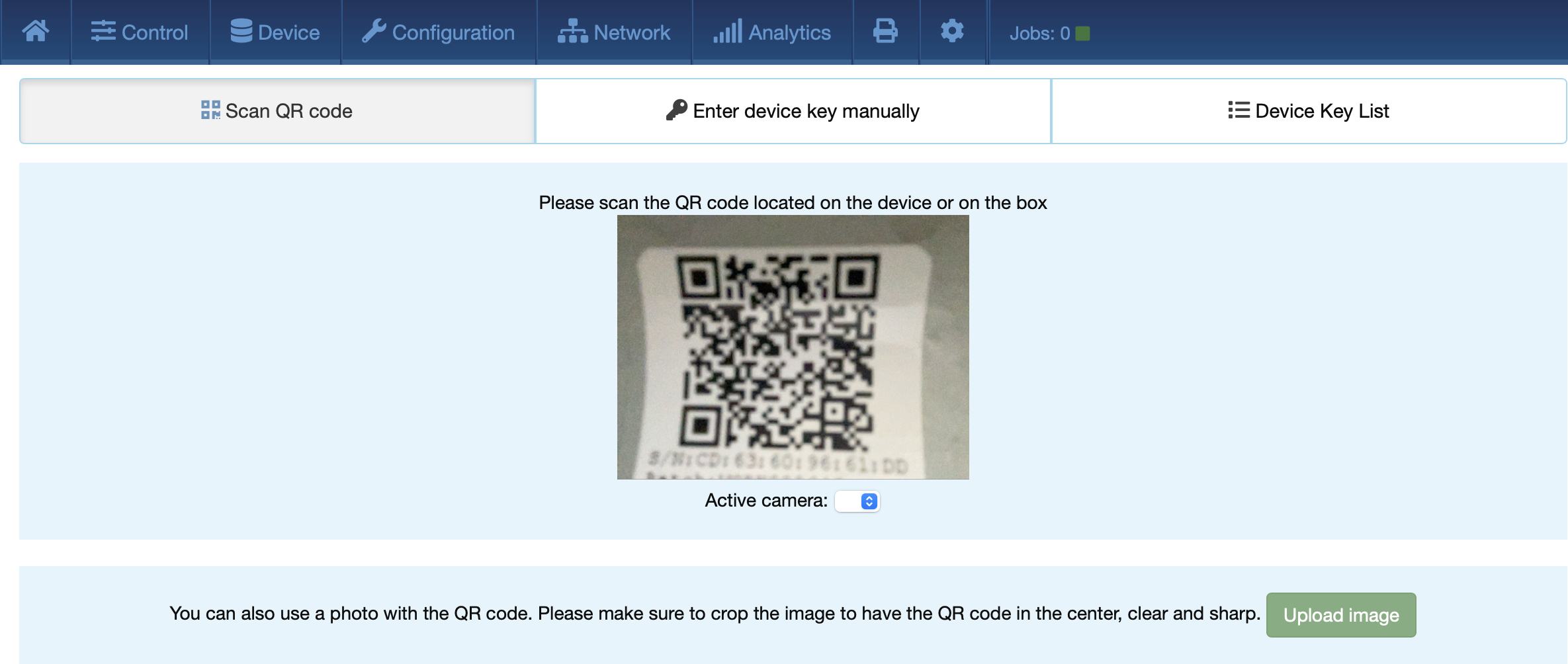Click the Jobs: 0 label

pyautogui.click(x=1039, y=33)
